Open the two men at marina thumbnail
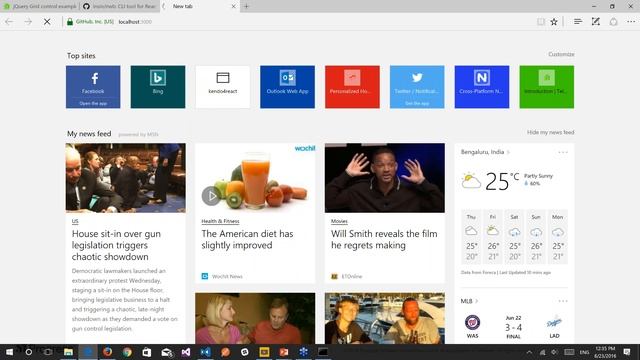 (x=385, y=318)
